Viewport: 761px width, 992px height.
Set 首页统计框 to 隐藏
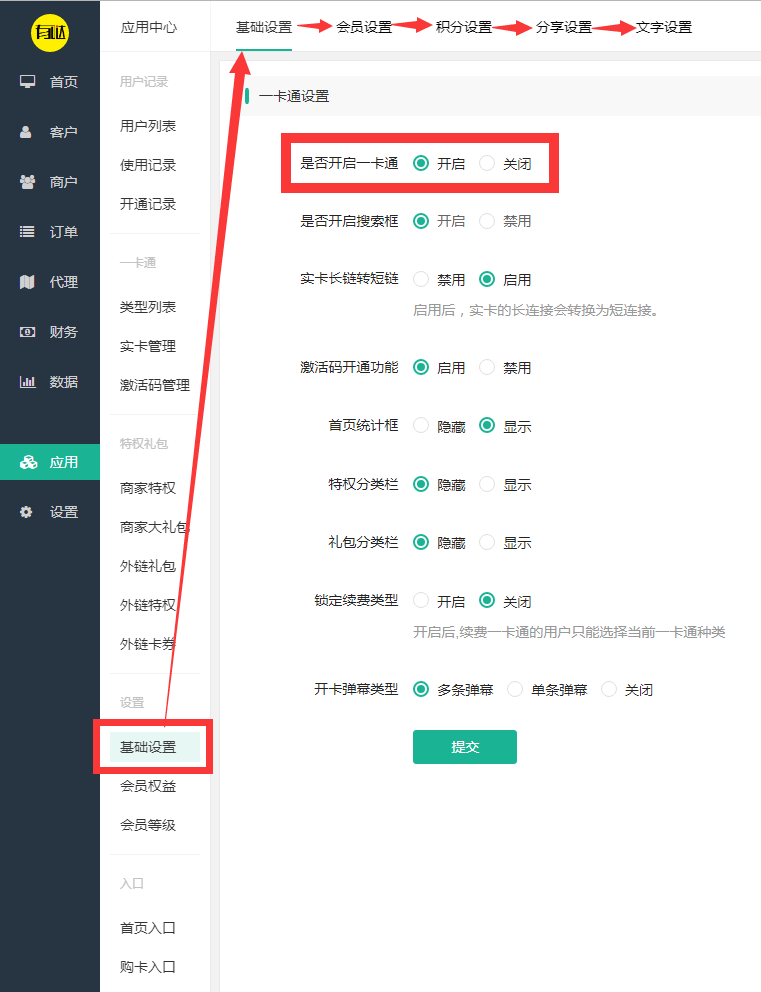point(421,425)
